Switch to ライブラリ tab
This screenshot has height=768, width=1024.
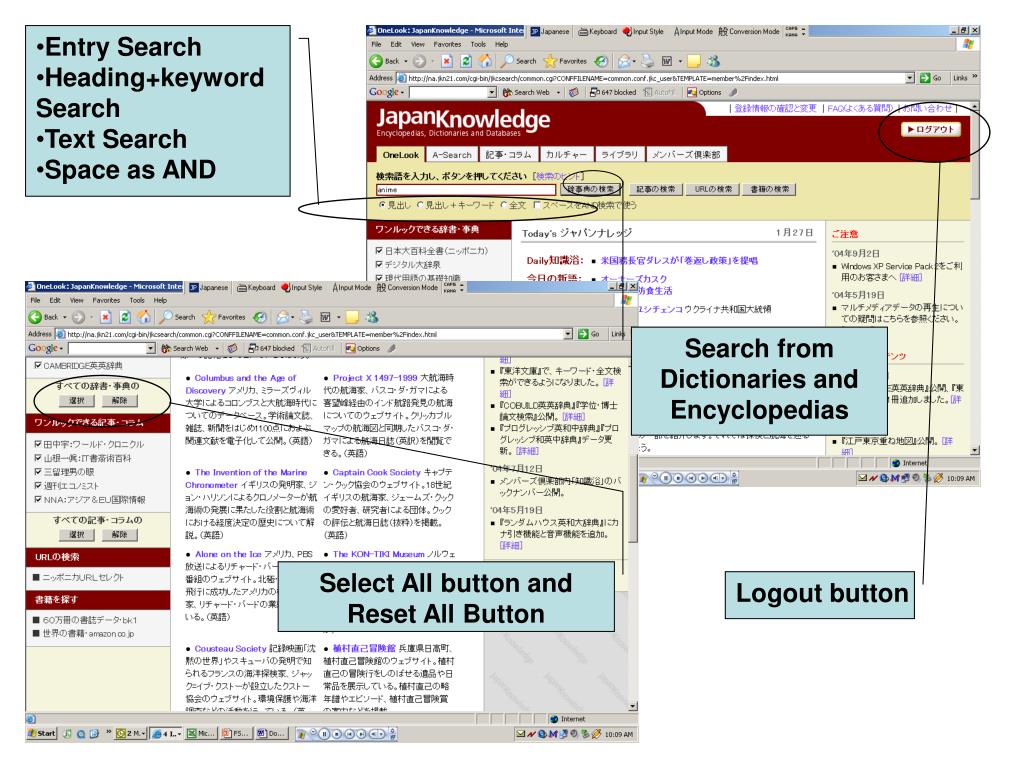(x=619, y=155)
